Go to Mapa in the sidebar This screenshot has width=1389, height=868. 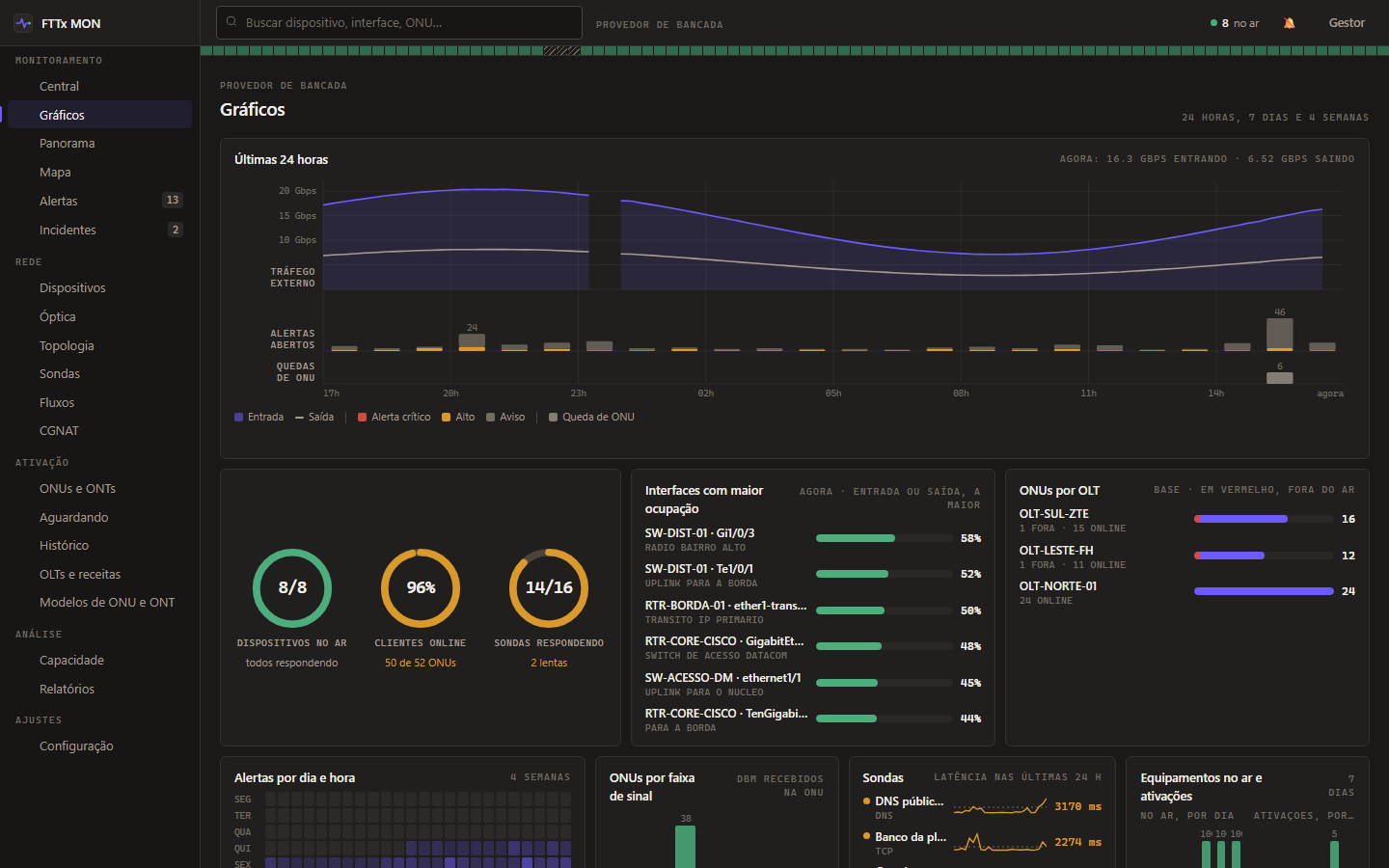99,173
